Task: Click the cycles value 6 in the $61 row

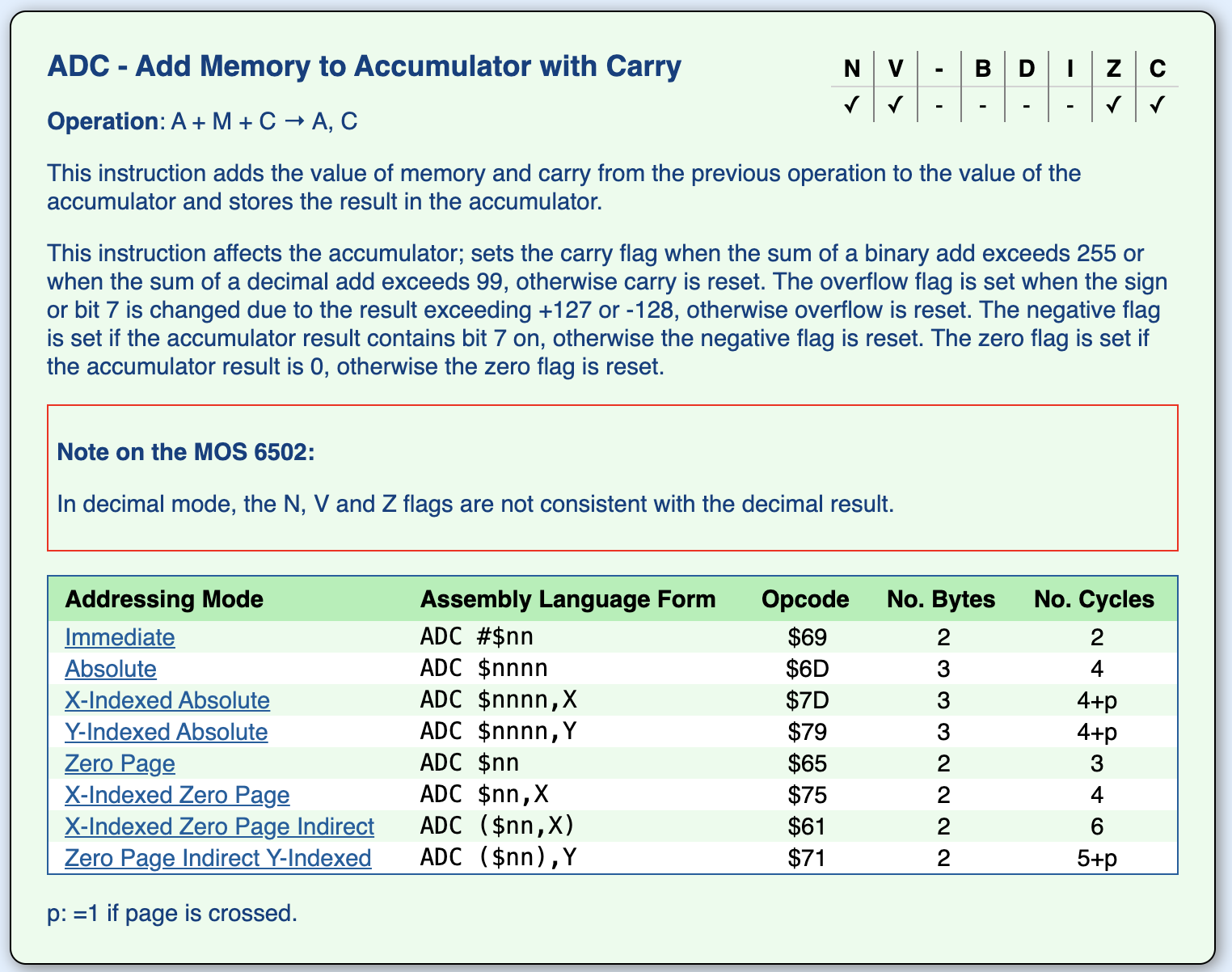Action: [1097, 826]
